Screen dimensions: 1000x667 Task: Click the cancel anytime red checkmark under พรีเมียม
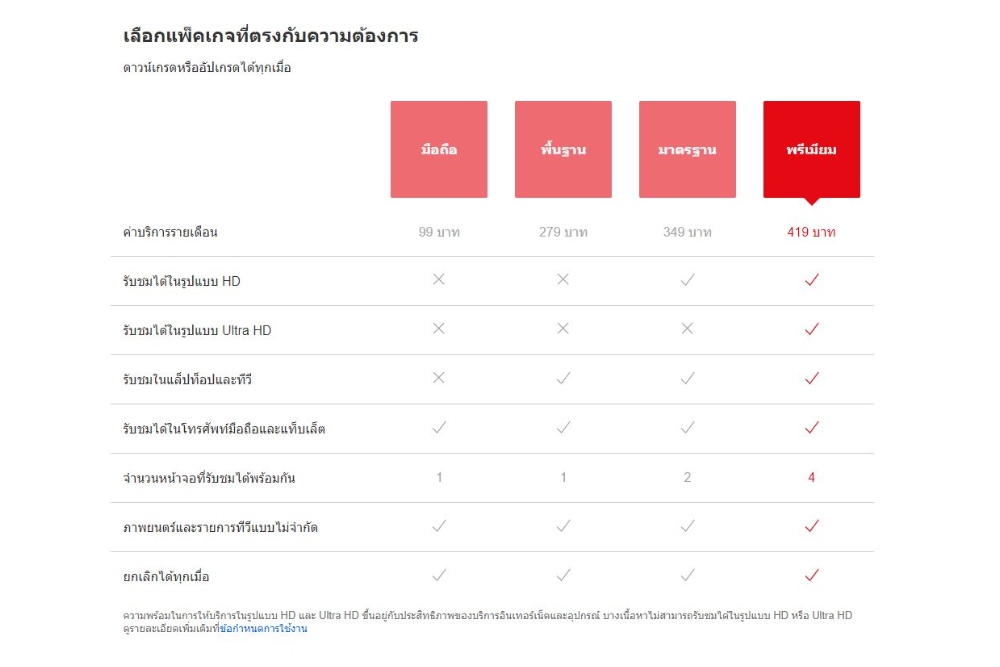coord(810,575)
